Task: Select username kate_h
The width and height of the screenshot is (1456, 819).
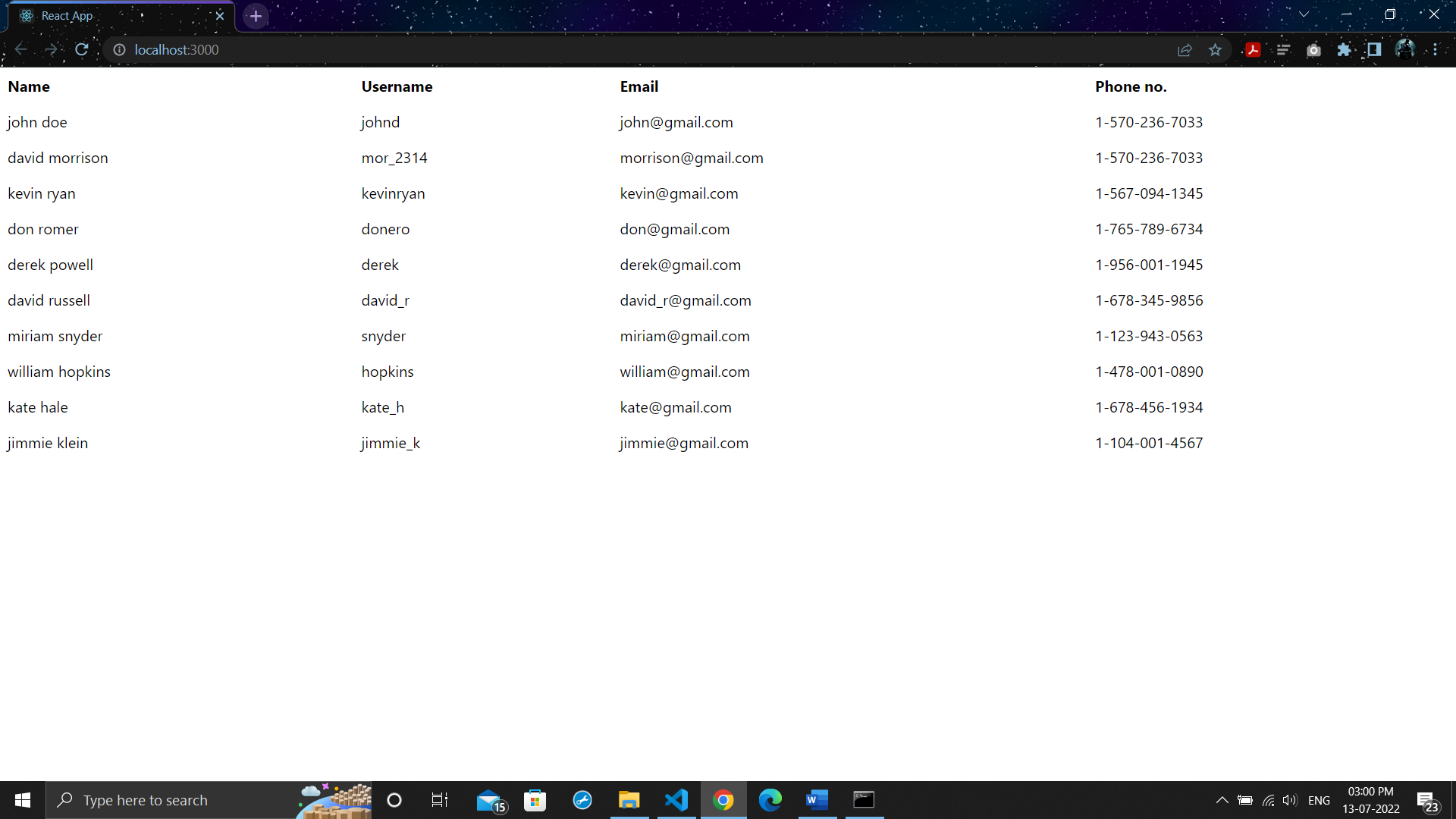Action: [x=383, y=407]
